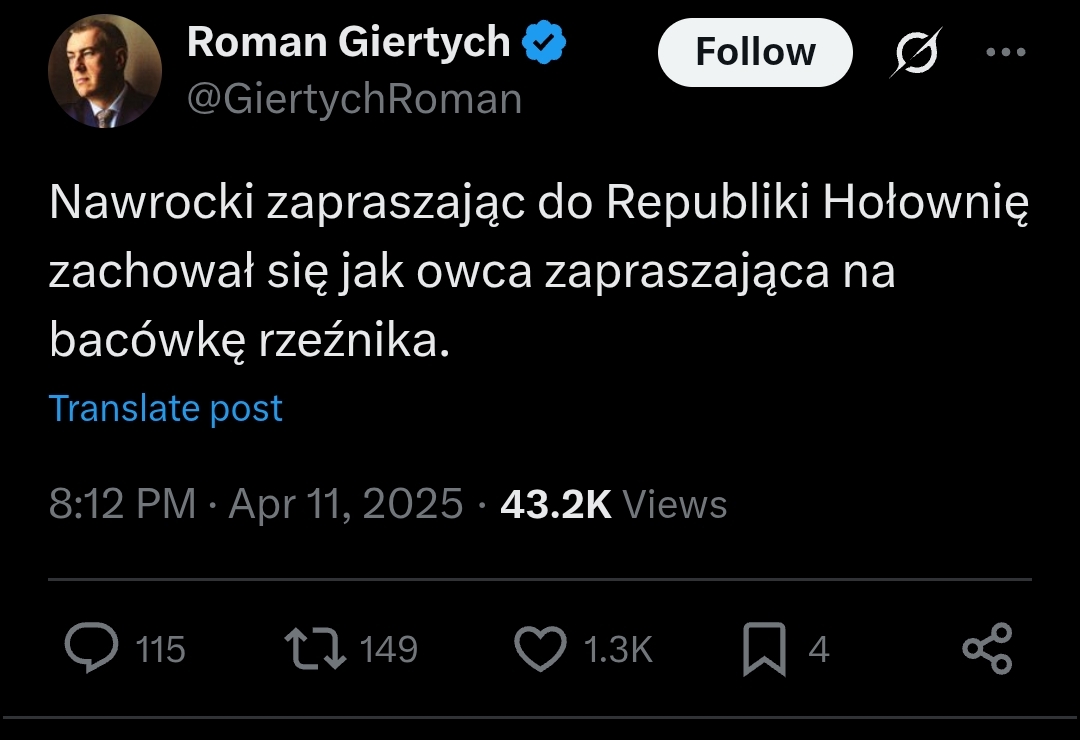Share the post via the share icon
The width and height of the screenshot is (1080, 740).
tap(987, 649)
